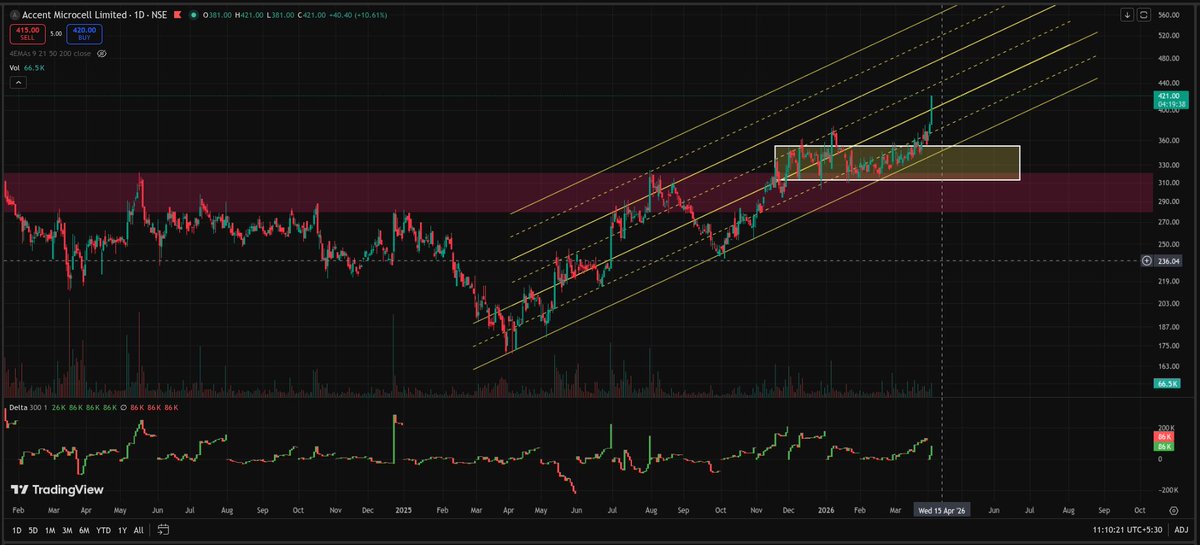Select the YTD time range
Screen dimensions: 1200x545
[x=103, y=530]
